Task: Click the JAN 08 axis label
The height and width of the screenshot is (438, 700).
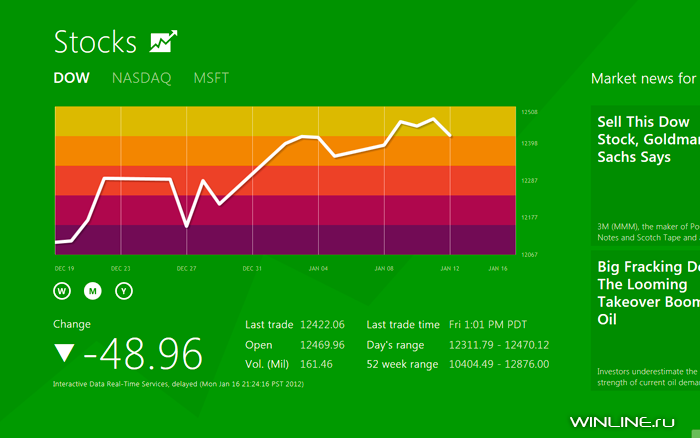Action: (384, 268)
